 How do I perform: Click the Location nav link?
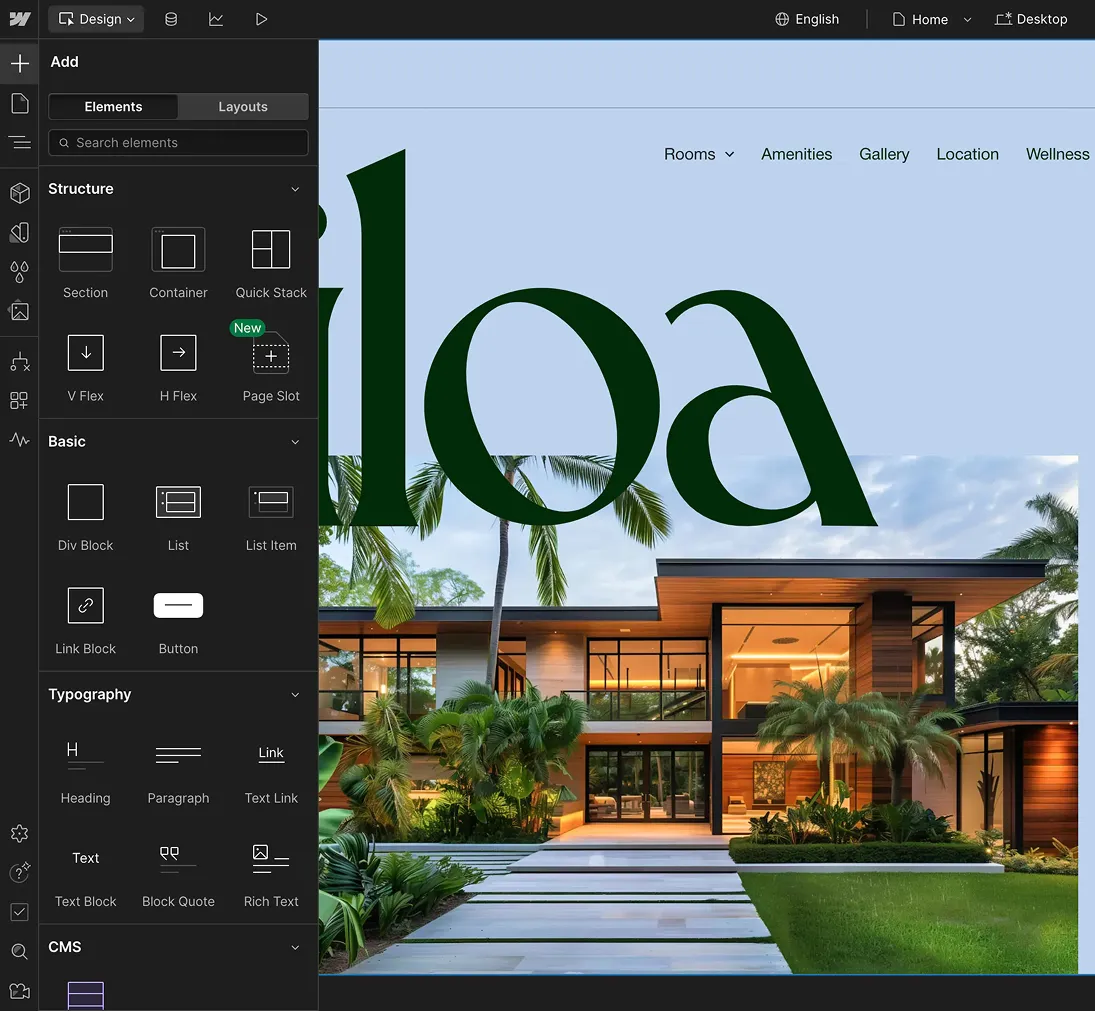[967, 154]
